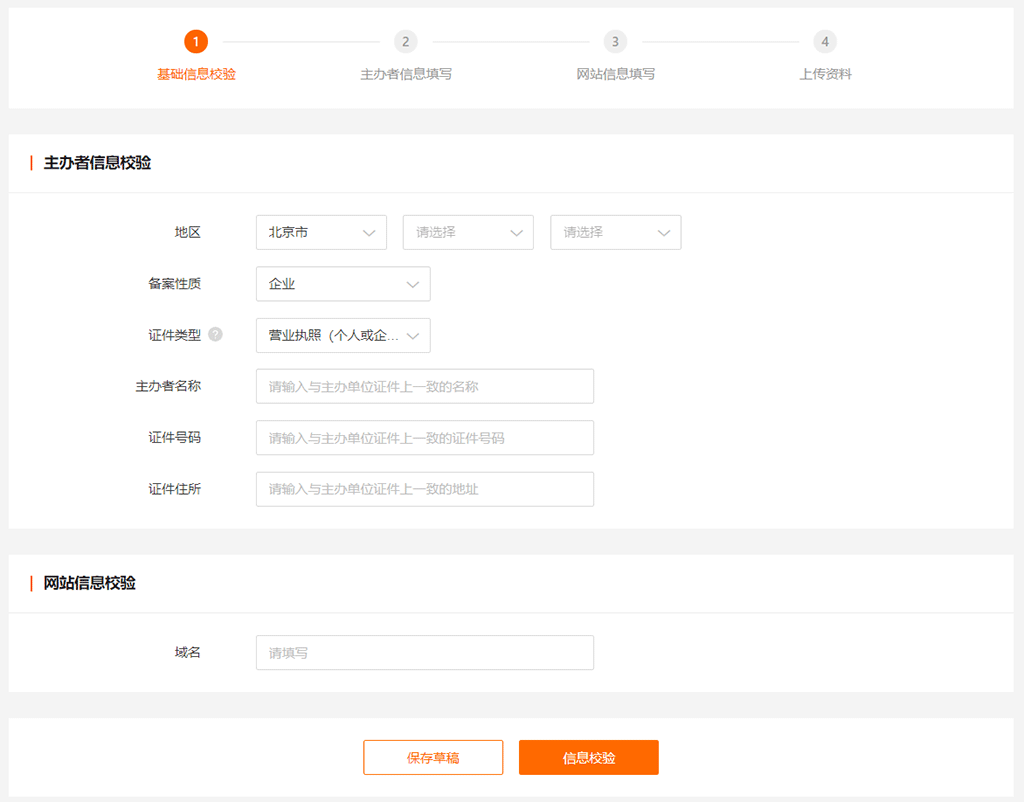
Task: Submit with the 信息校验 button
Action: pyautogui.click(x=588, y=757)
